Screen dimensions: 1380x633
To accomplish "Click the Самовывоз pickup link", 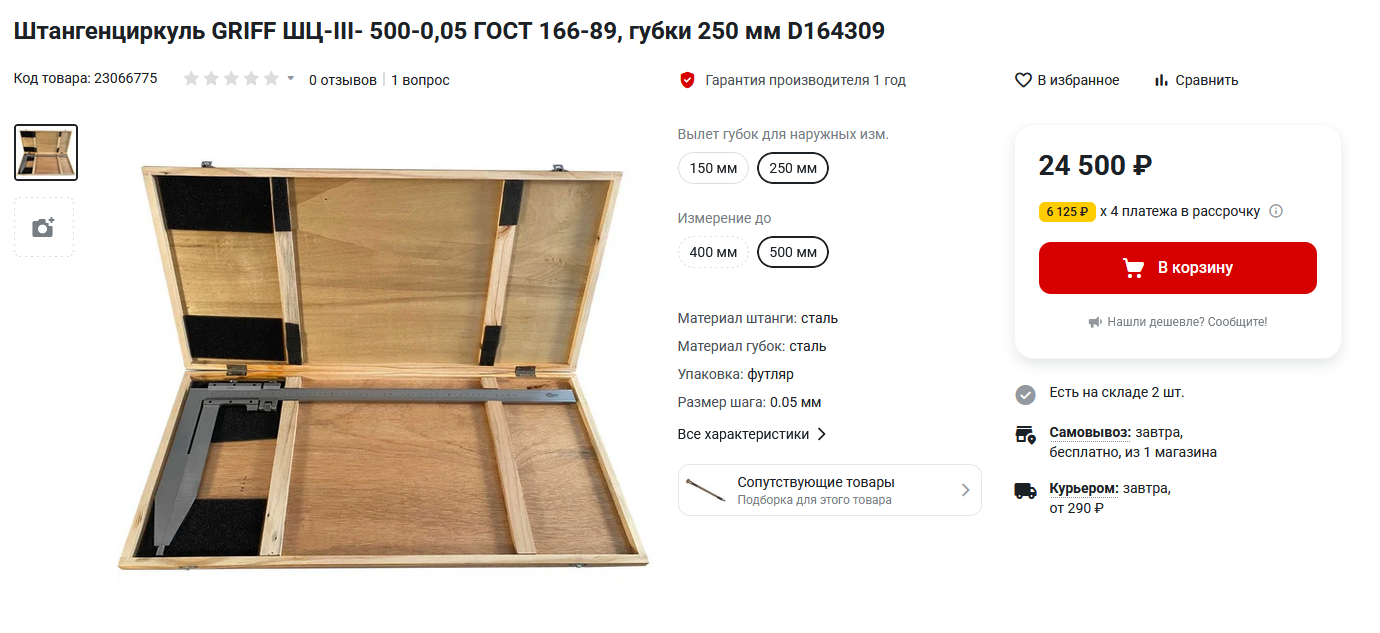I will point(1090,432).
